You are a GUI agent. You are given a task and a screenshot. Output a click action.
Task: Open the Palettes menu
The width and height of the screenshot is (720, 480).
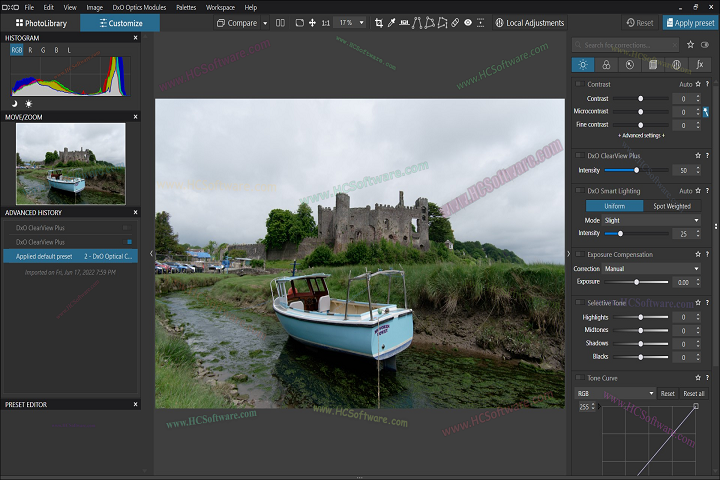point(186,7)
